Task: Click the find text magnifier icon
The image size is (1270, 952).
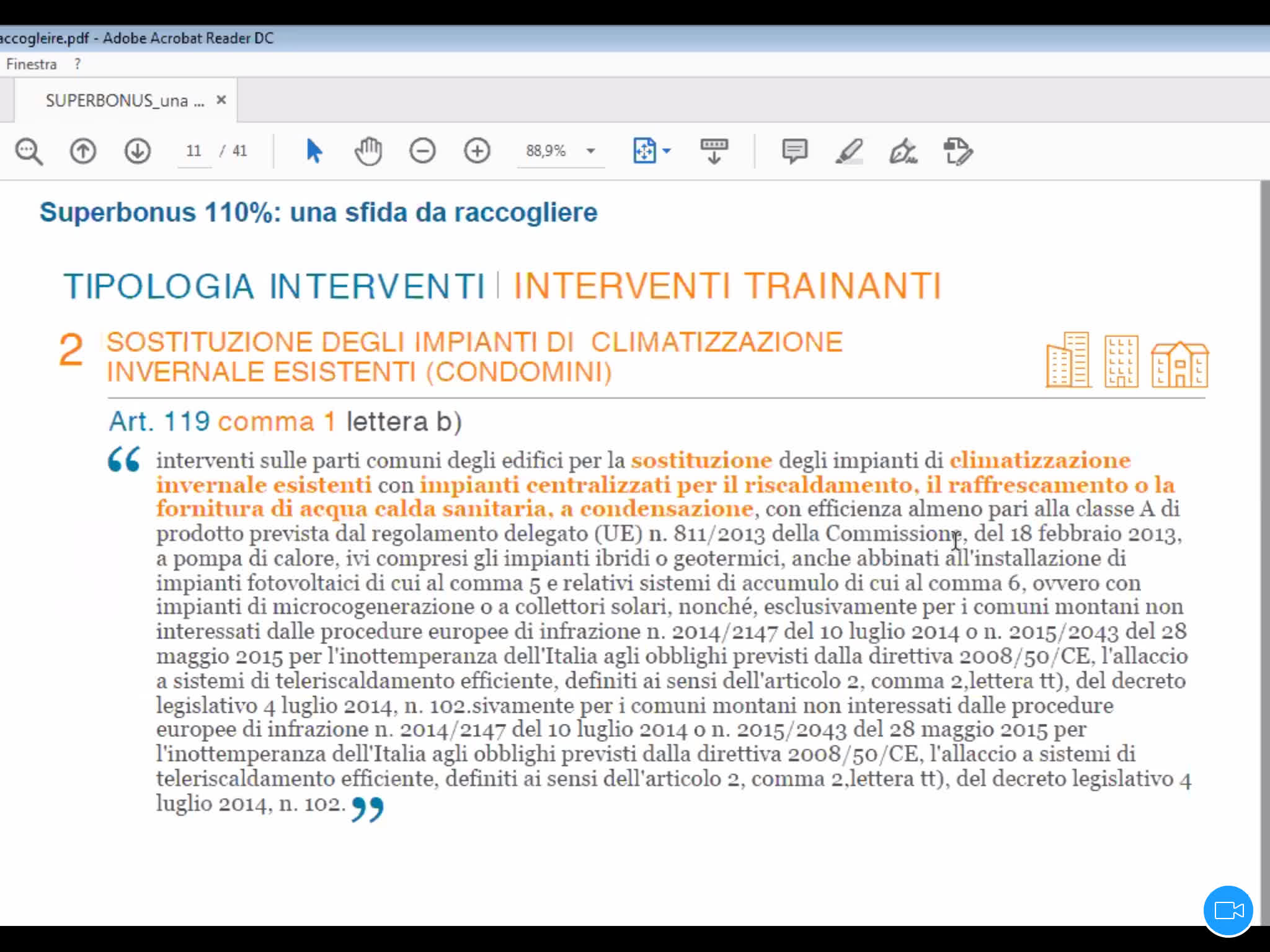Action: 29,151
